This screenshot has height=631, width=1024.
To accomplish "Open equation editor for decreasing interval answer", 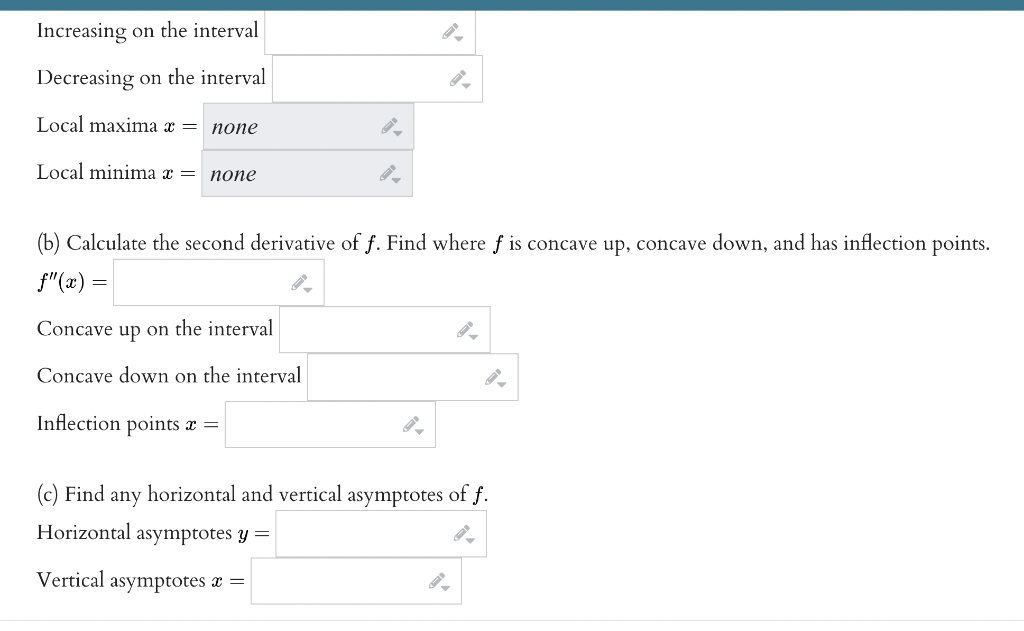I will [x=459, y=76].
